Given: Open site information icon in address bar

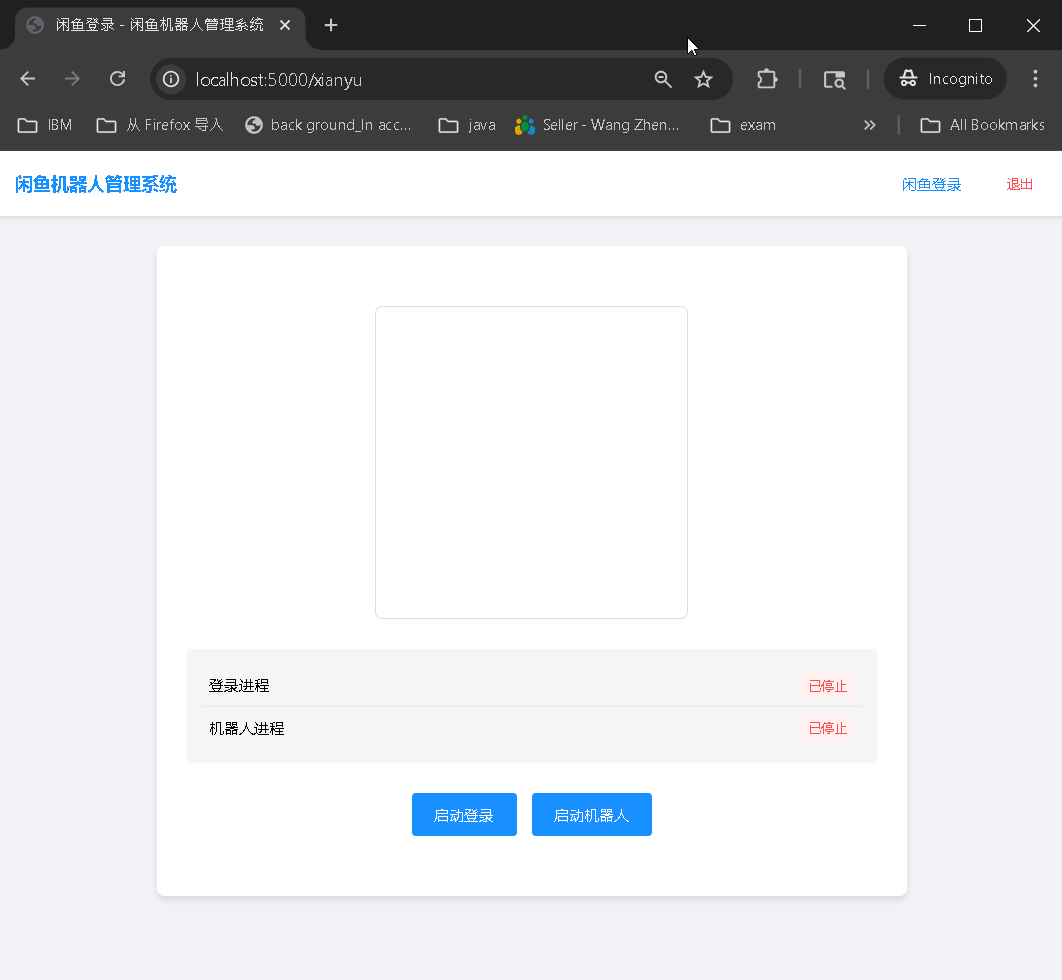Looking at the screenshot, I should (x=171, y=80).
